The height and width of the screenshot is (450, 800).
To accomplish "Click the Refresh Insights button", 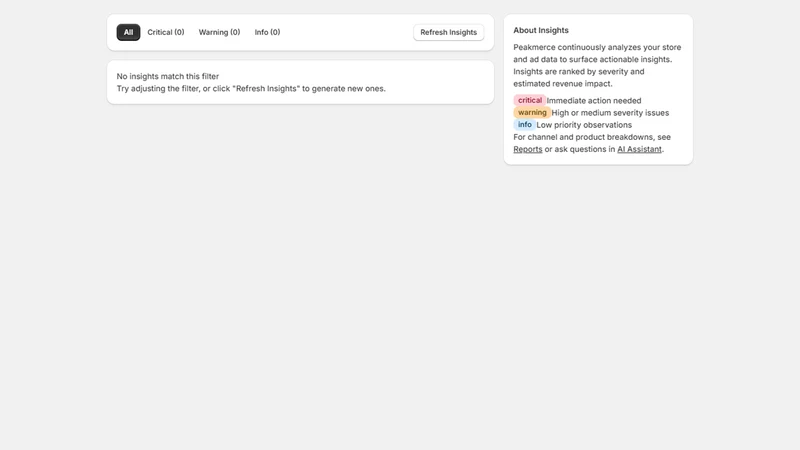I will click(448, 32).
